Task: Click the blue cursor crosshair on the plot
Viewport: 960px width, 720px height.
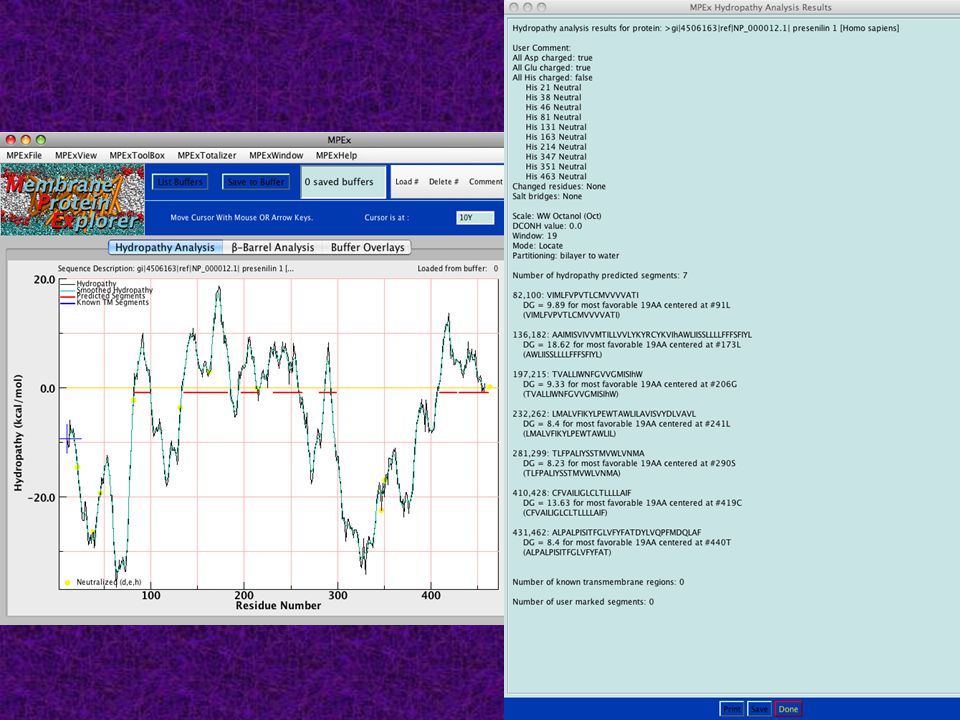Action: [x=68, y=438]
